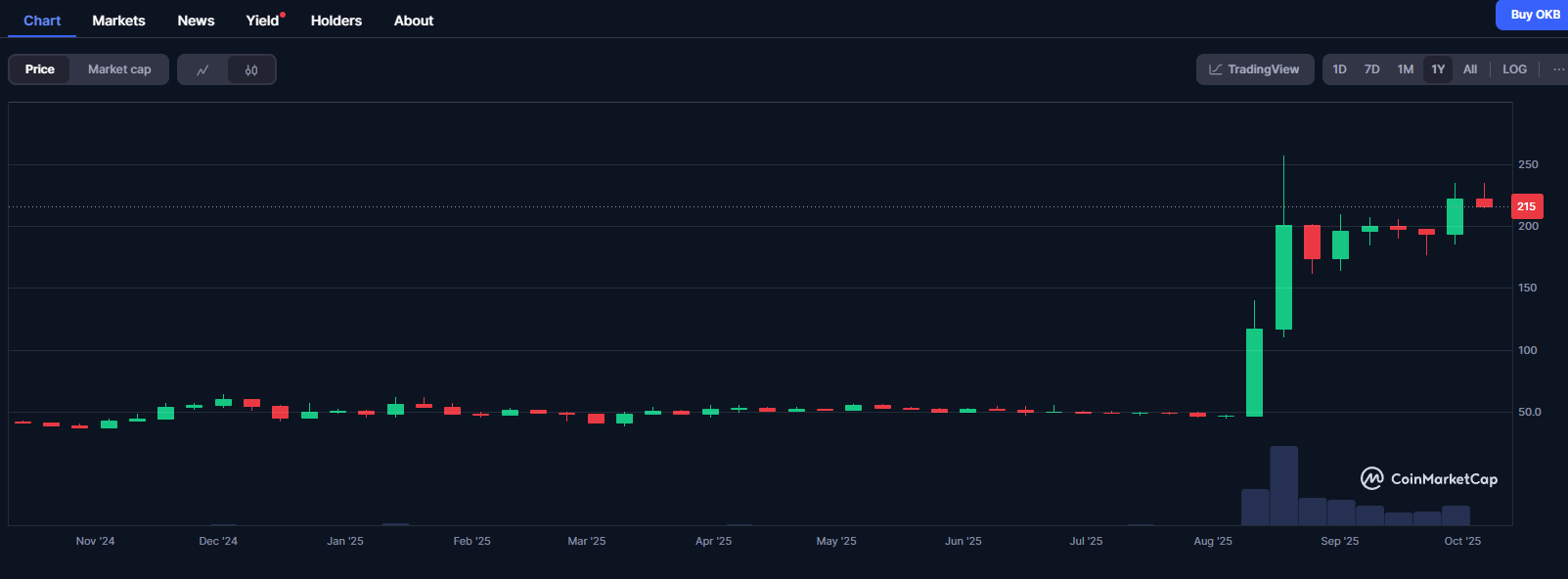Image resolution: width=1568 pixels, height=579 pixels.
Task: Click the 50.0 price axis label
Action: pyautogui.click(x=1530, y=412)
